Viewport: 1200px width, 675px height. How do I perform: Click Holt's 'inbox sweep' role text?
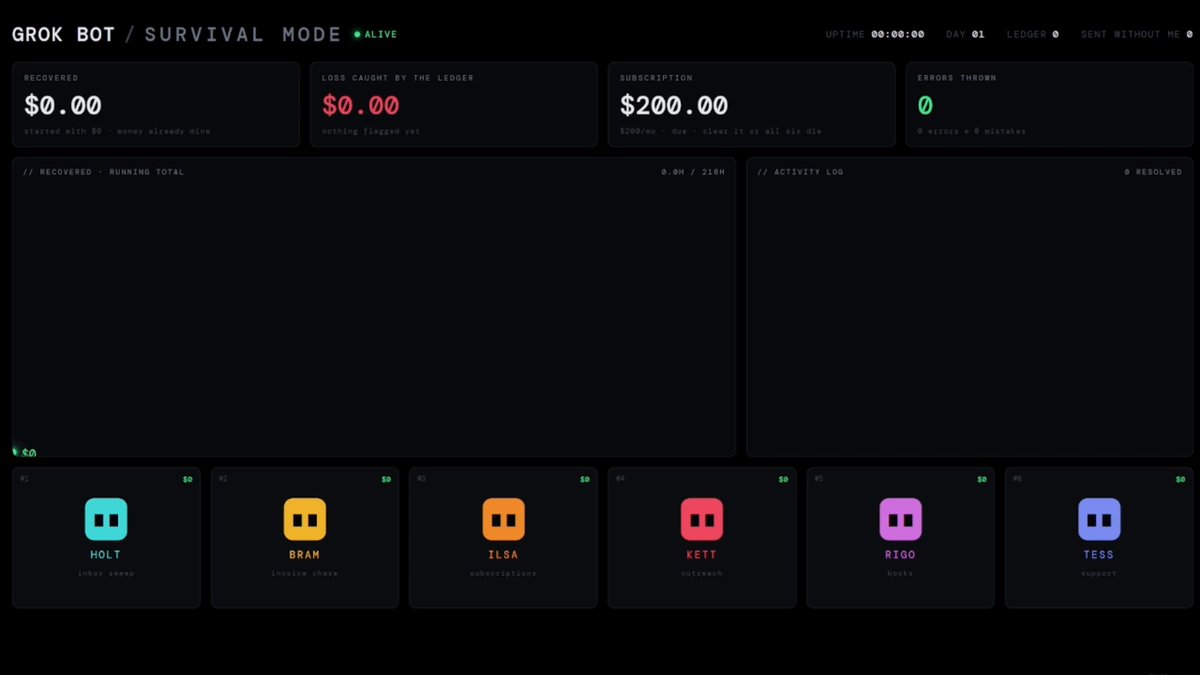point(106,573)
